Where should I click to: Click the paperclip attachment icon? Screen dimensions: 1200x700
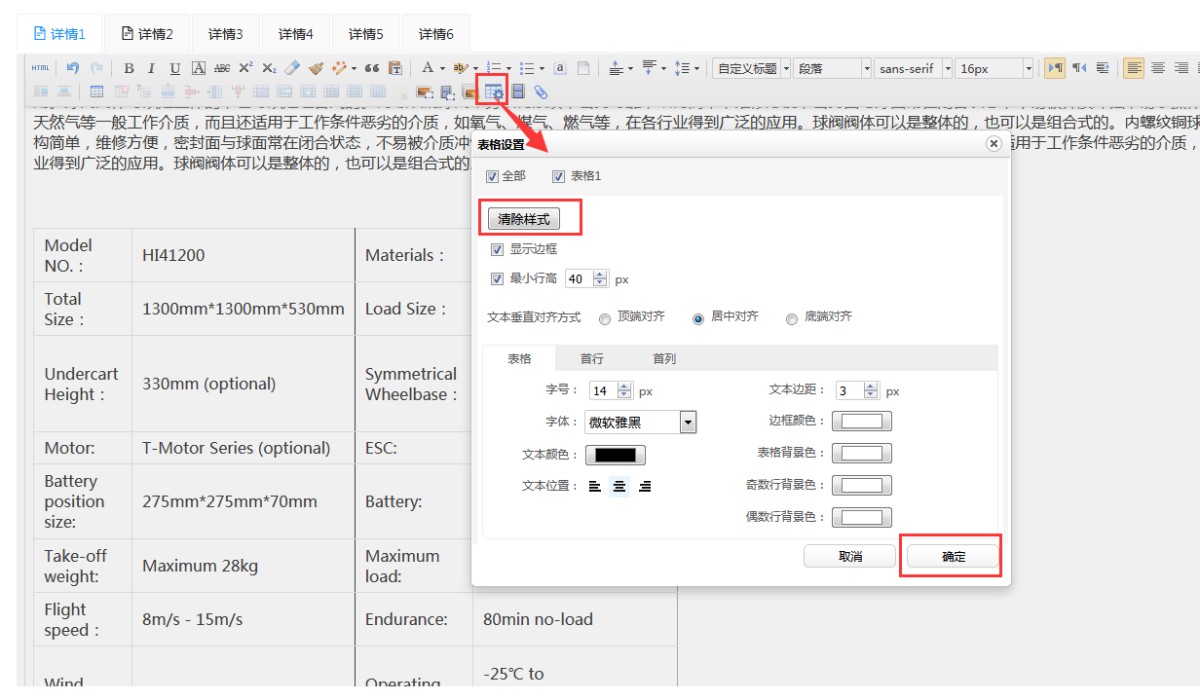tap(541, 92)
